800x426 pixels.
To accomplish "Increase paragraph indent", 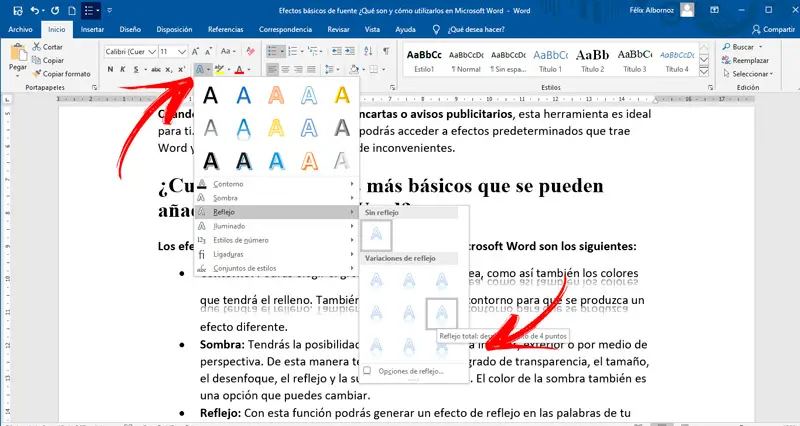I will [x=350, y=51].
